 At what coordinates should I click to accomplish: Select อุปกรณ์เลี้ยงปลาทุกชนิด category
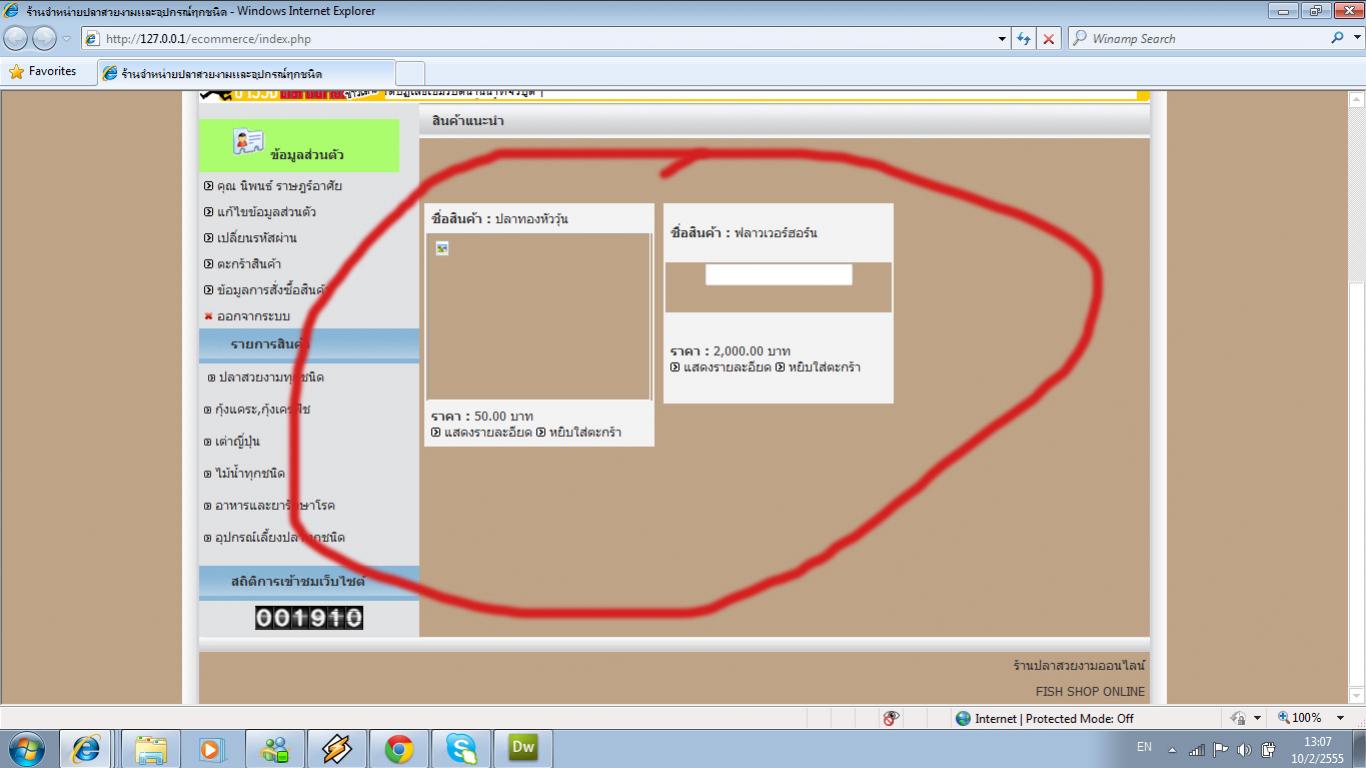coord(280,537)
